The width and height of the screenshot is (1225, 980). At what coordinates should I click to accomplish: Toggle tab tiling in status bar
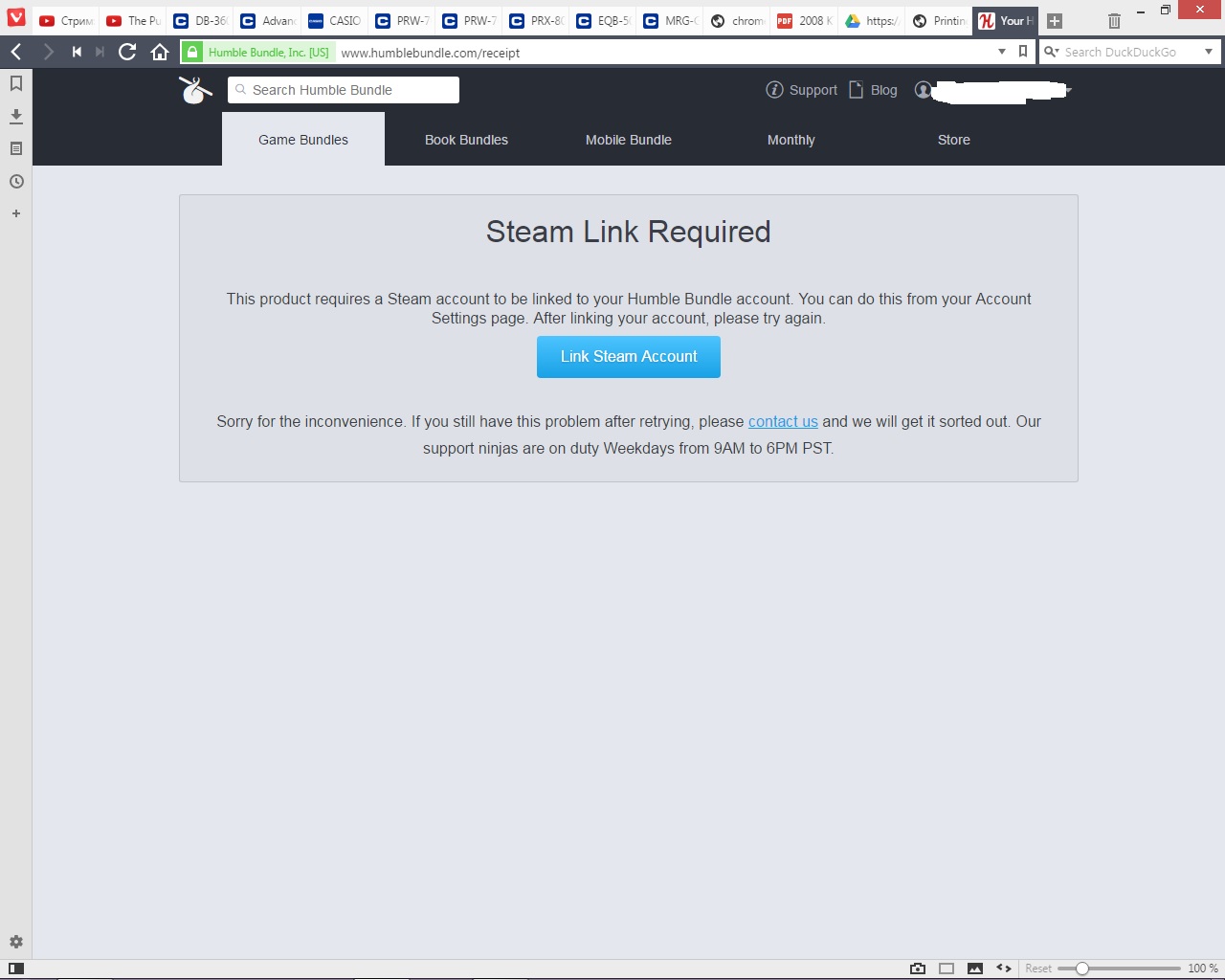pos(947,969)
